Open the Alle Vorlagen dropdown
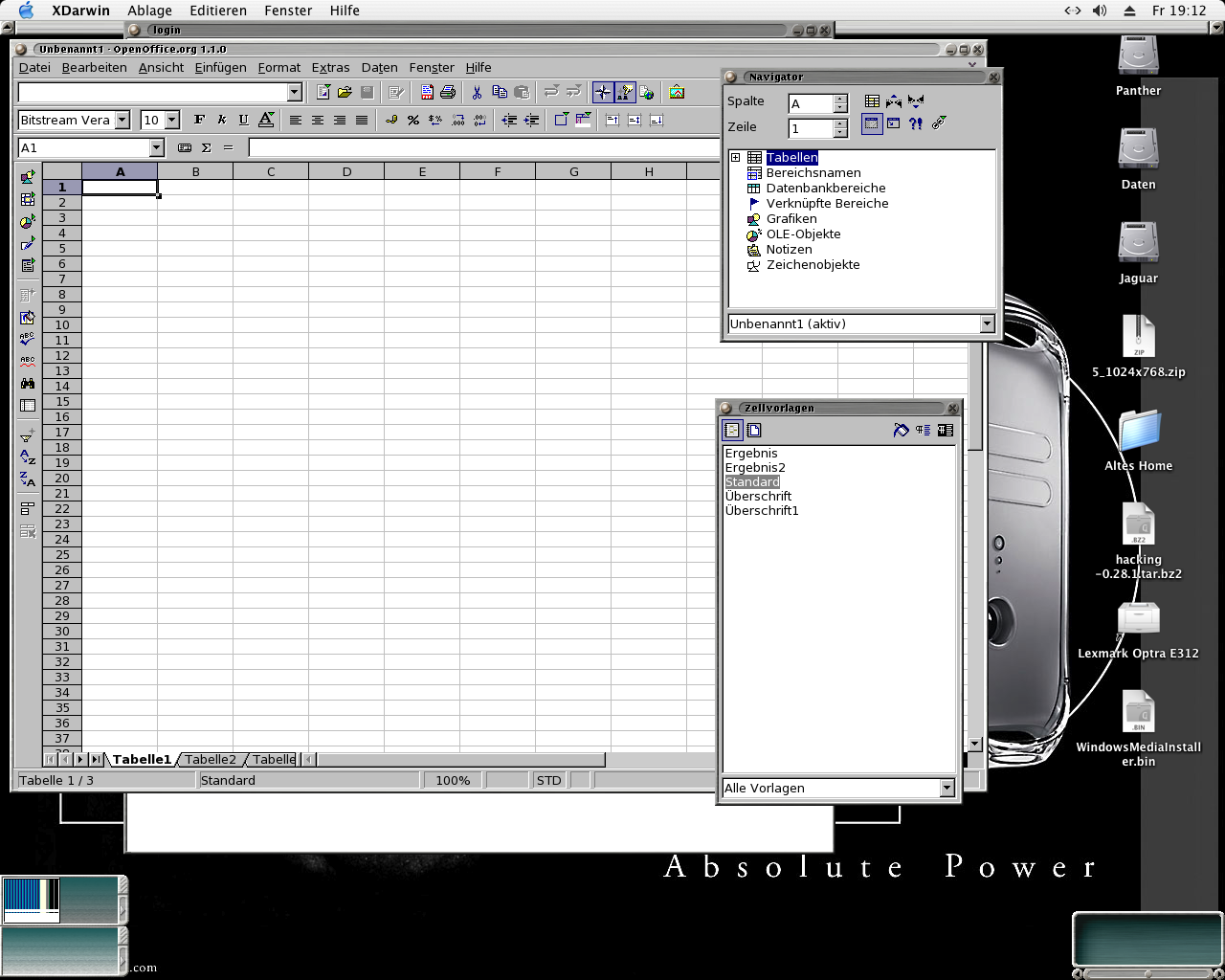The image size is (1225, 980). pyautogui.click(x=947, y=789)
